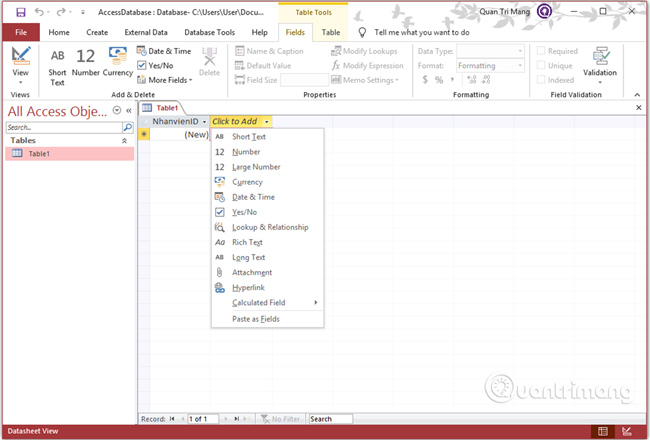The height and width of the screenshot is (440, 650).
Task: Apply currency dollar format
Action: (x=425, y=80)
